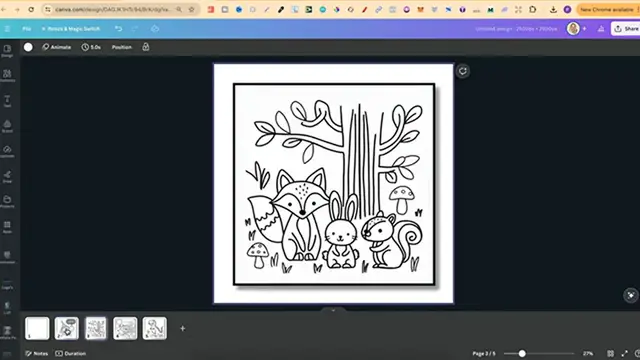
Task: Click the page refresh/regenerate icon
Action: (462, 71)
